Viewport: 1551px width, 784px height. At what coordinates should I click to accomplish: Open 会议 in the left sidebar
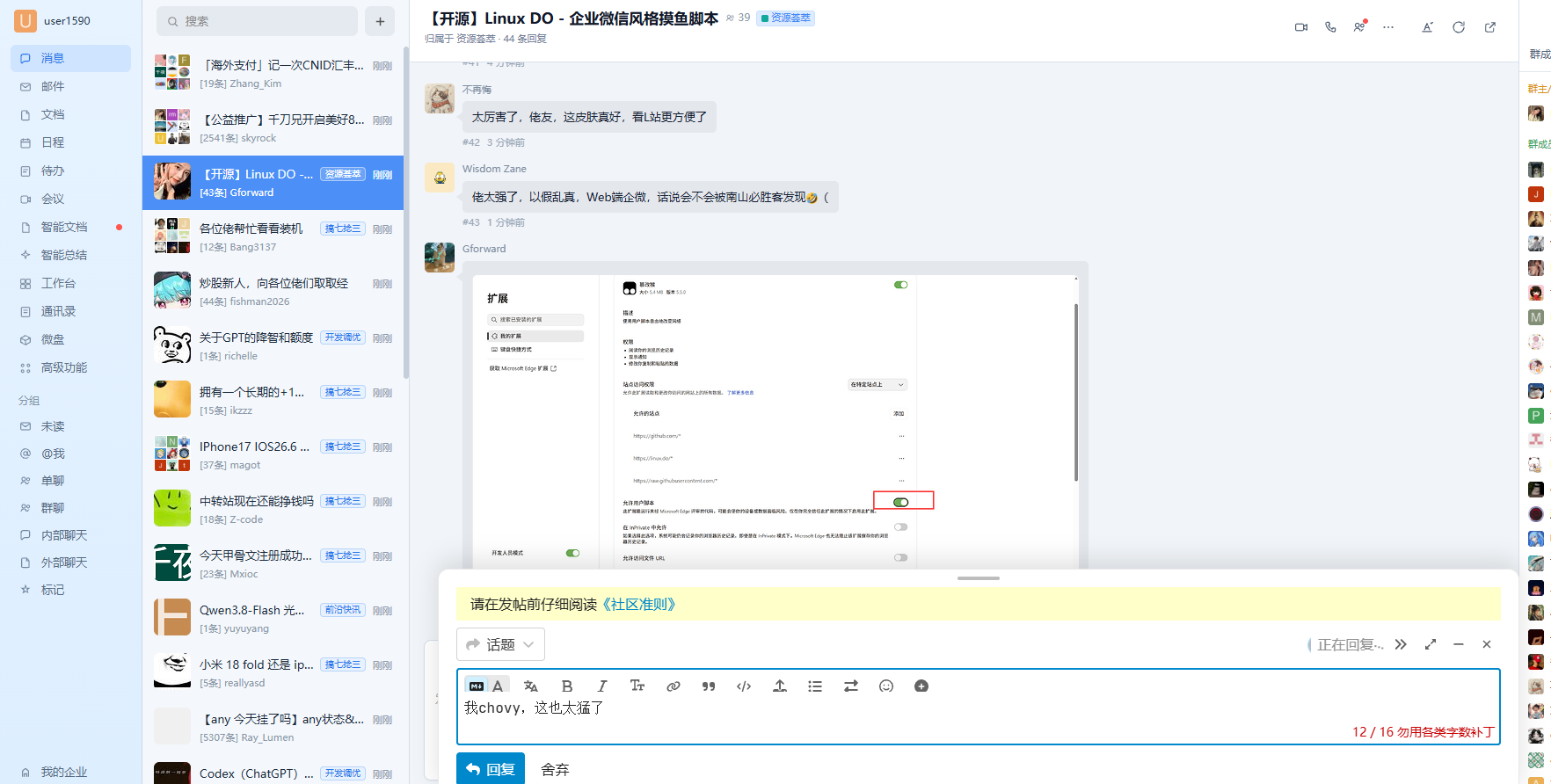(x=70, y=199)
